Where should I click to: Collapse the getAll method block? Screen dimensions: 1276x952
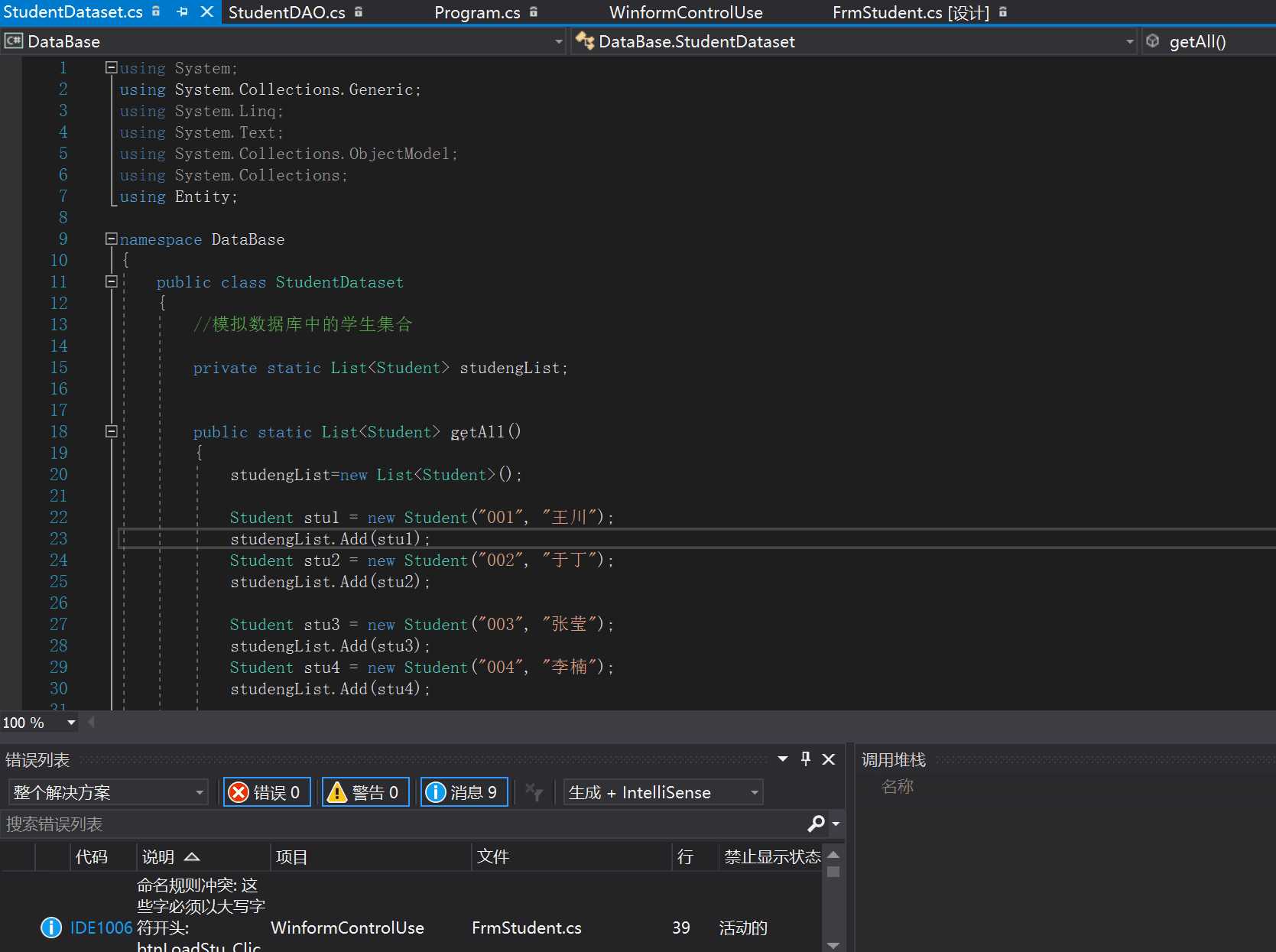111,431
